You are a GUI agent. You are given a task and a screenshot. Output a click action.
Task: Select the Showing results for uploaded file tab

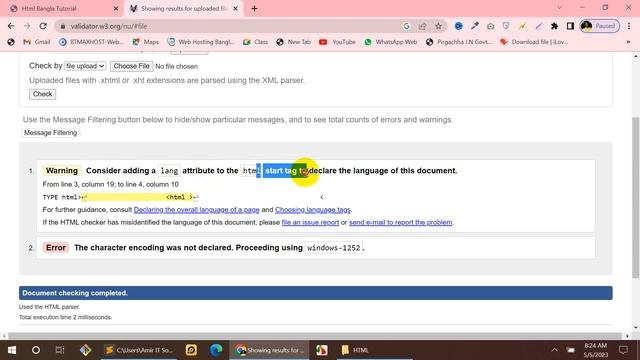184,9
